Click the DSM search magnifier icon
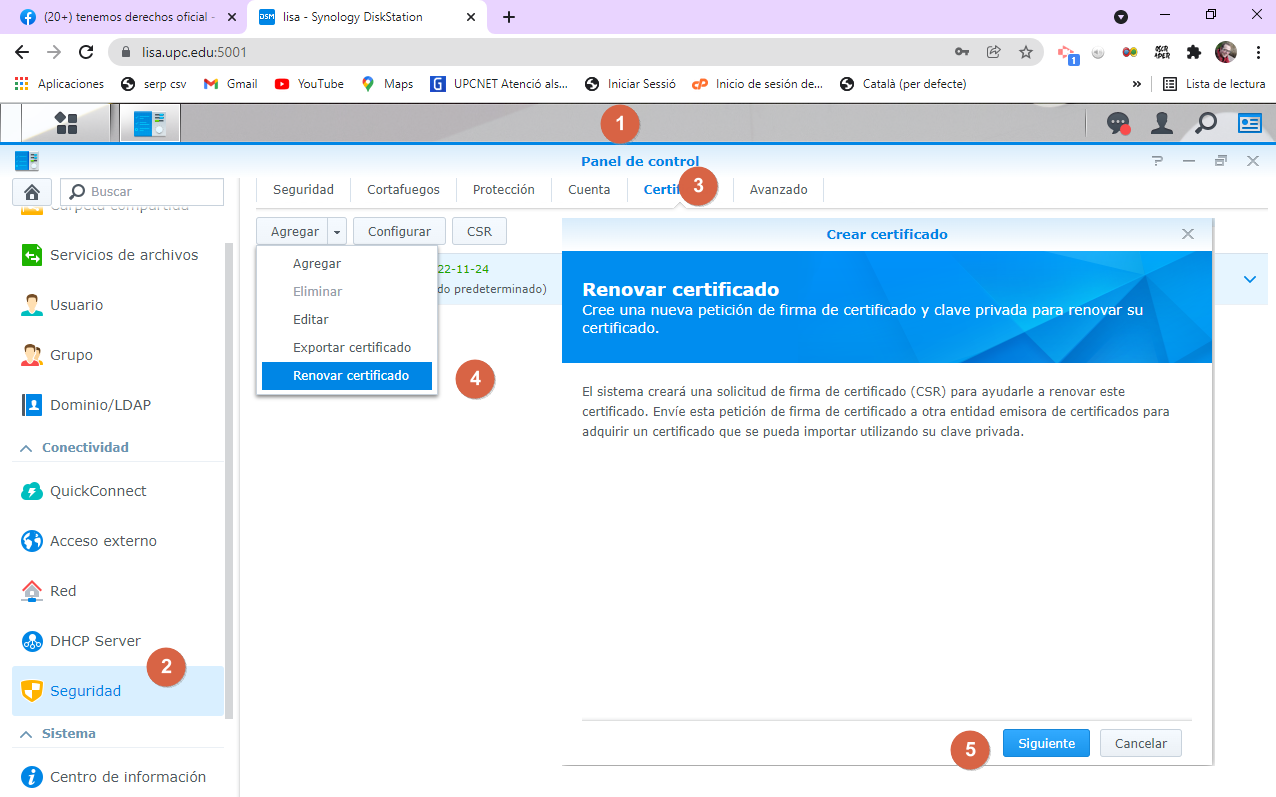The height and width of the screenshot is (797, 1276). [1206, 123]
